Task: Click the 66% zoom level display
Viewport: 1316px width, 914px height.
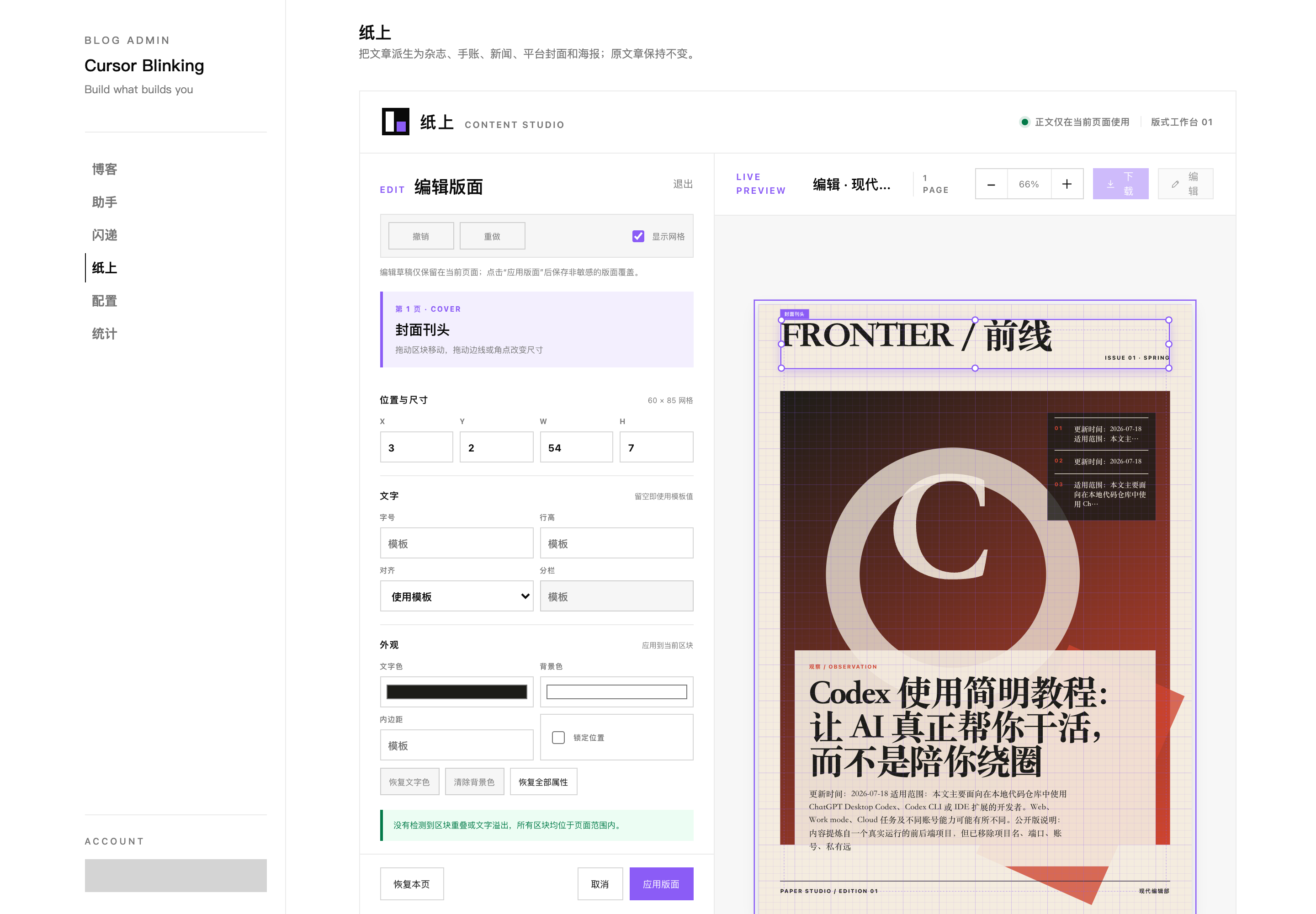Action: 1029,184
